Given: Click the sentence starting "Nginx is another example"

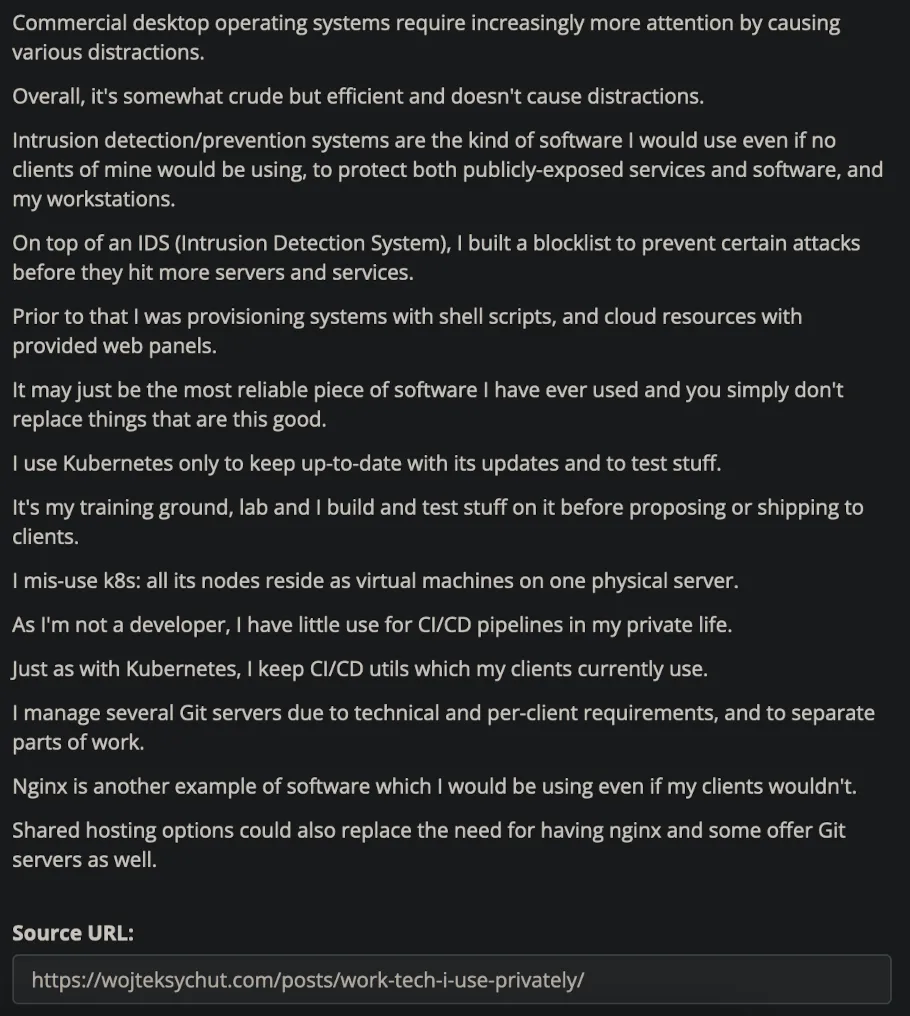Looking at the screenshot, I should (434, 786).
